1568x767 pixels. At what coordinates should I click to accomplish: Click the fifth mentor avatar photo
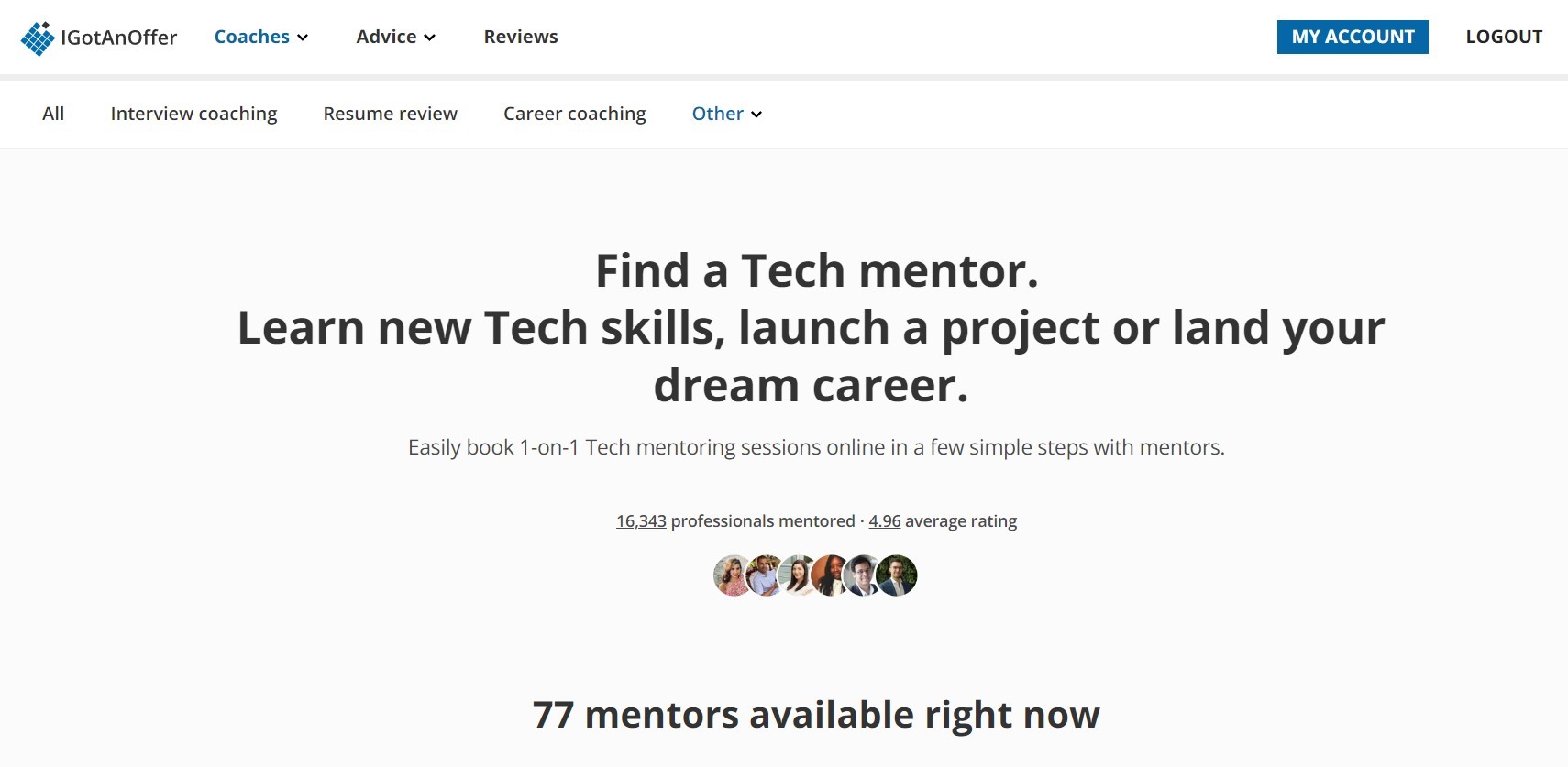pyautogui.click(x=864, y=575)
